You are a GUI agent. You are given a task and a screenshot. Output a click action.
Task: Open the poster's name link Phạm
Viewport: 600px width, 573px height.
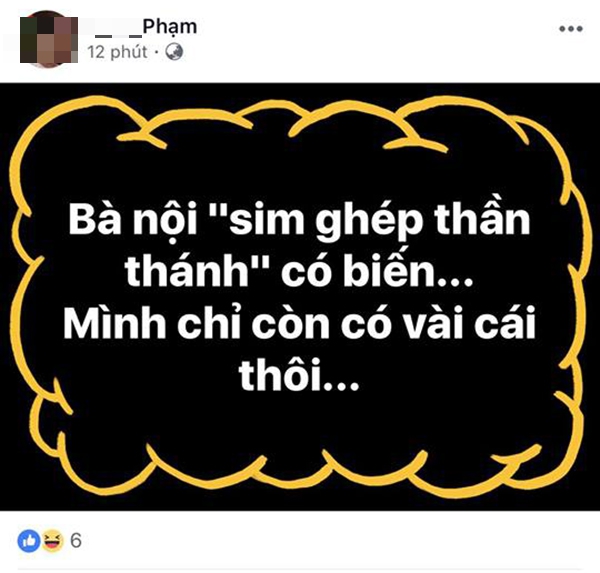tap(170, 27)
